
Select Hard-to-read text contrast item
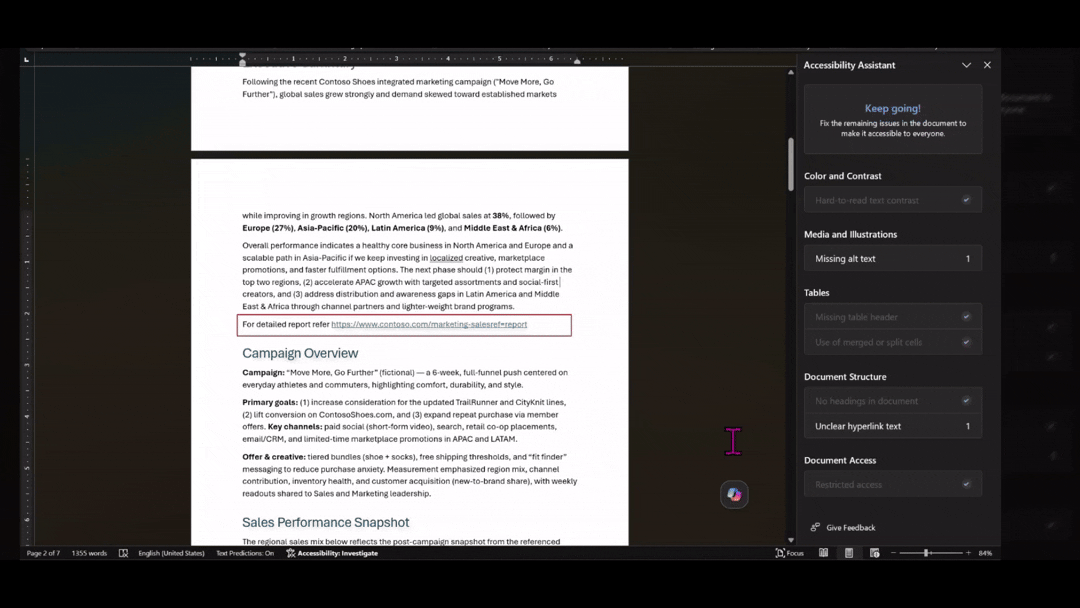[x=893, y=200]
